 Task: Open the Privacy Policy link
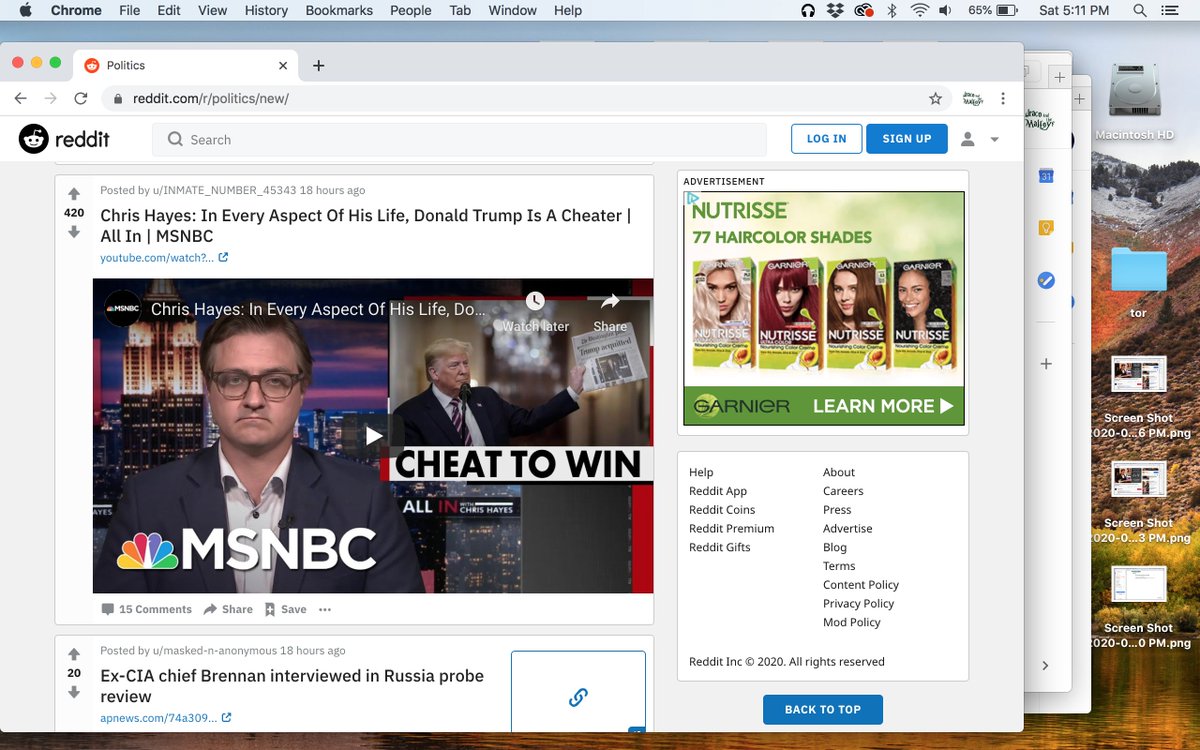[x=858, y=603]
